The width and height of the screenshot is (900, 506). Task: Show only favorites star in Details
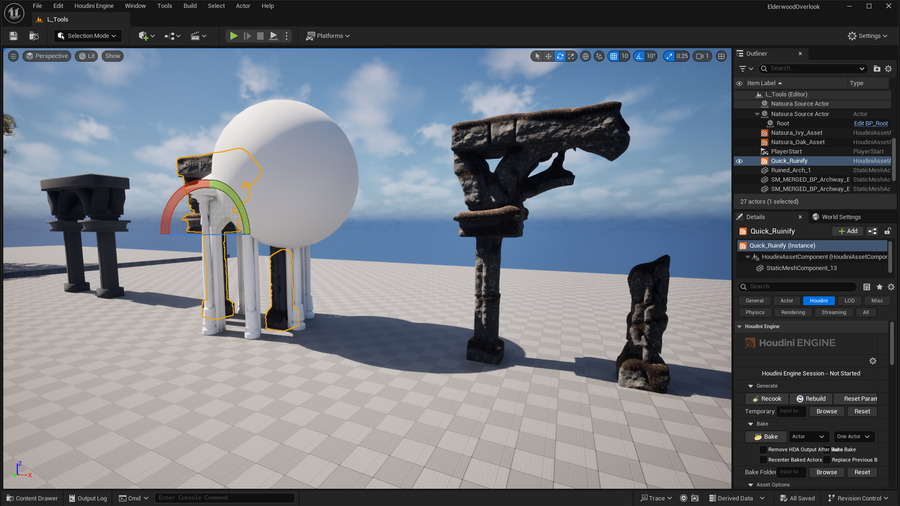(x=879, y=286)
